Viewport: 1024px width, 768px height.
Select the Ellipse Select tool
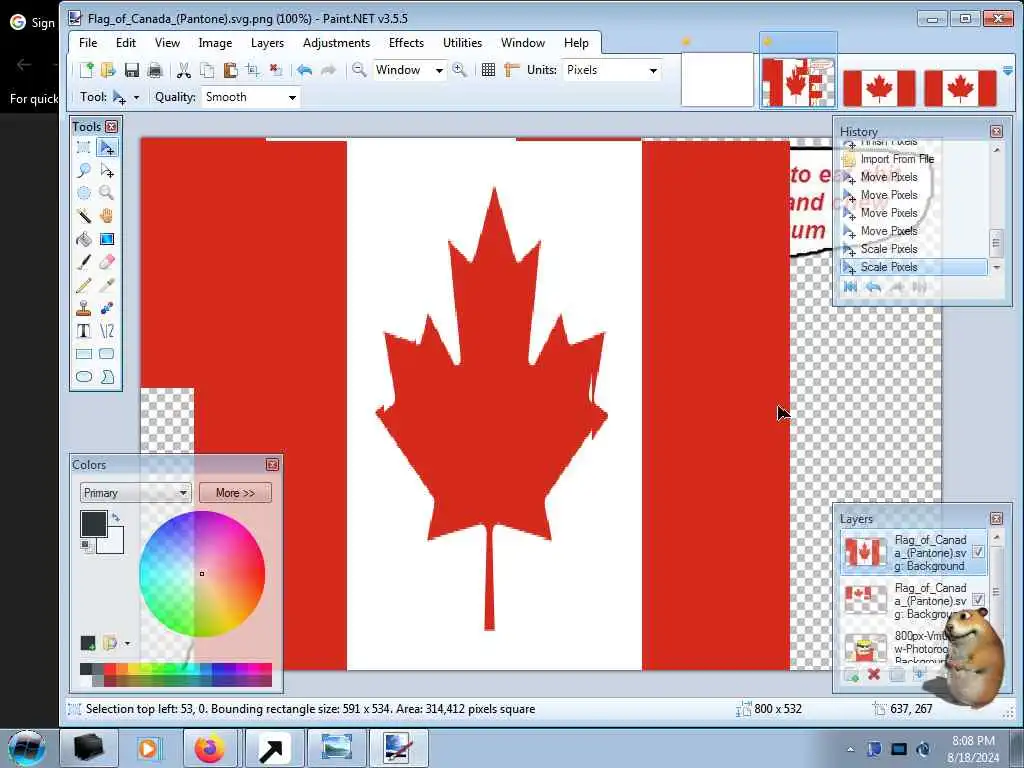coord(84,193)
